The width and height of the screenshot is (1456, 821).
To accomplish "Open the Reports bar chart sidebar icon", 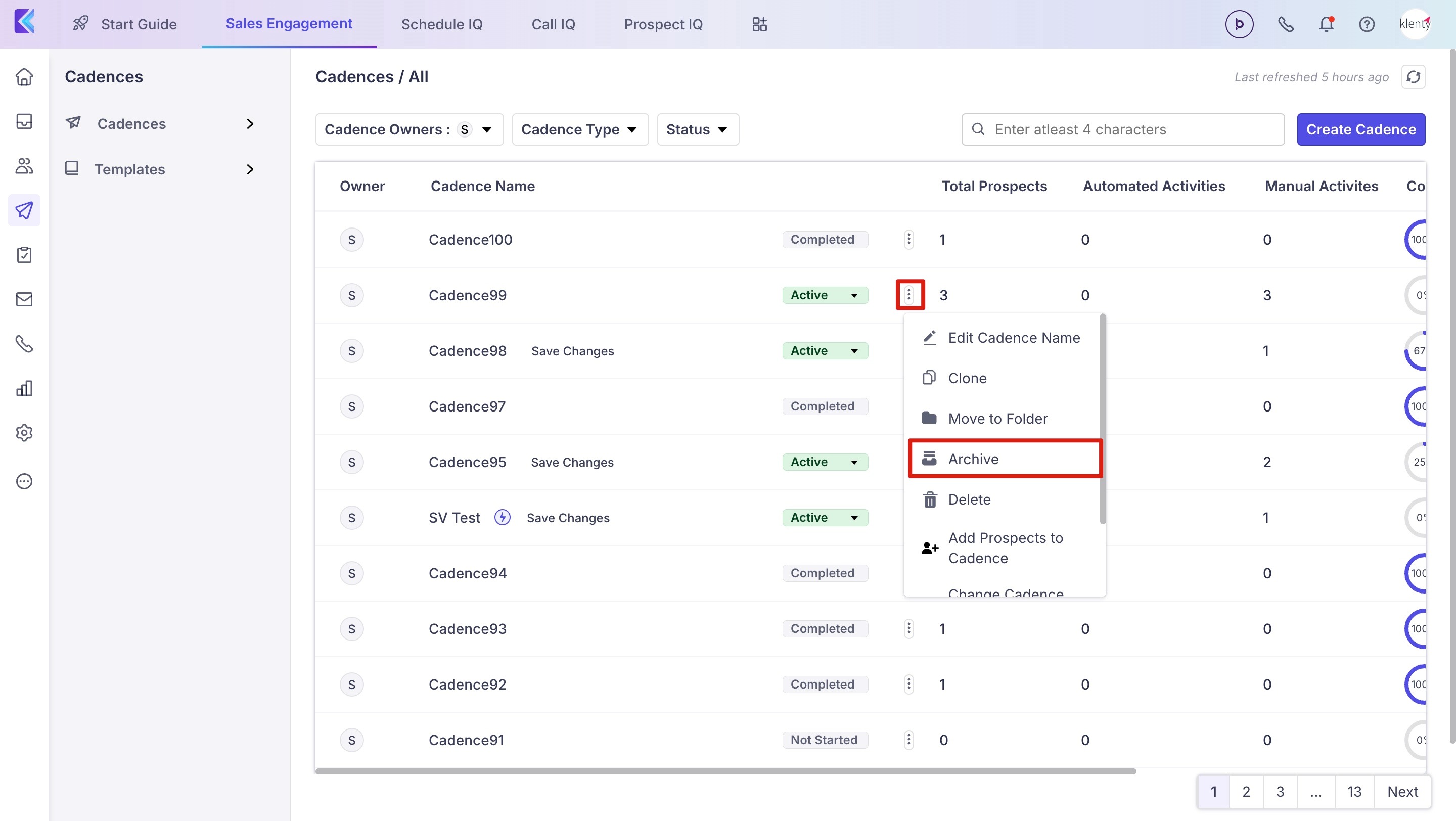I will pyautogui.click(x=24, y=388).
